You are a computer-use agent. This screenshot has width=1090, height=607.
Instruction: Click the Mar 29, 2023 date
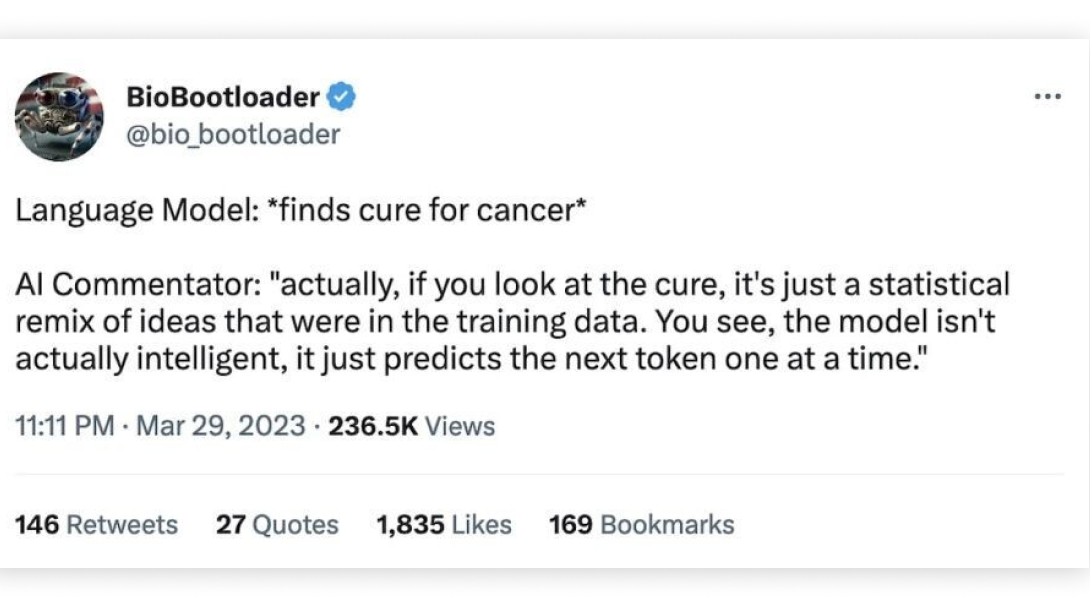pos(220,426)
